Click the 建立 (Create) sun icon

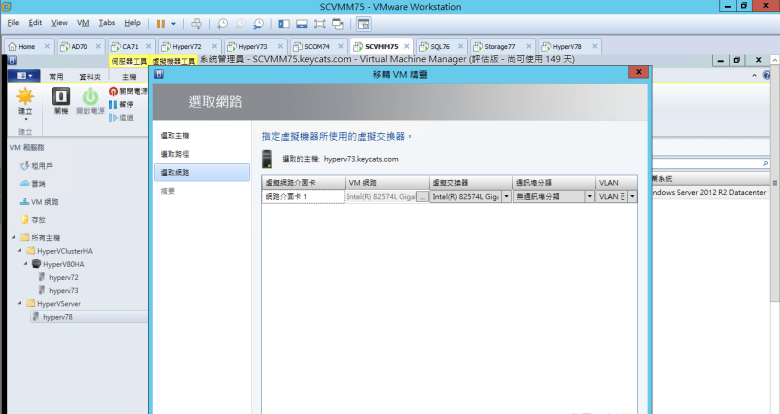point(25,98)
